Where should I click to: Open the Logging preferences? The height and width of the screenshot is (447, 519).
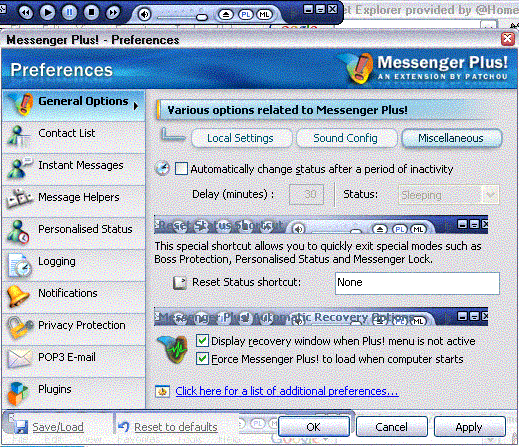pyautogui.click(x=73, y=265)
